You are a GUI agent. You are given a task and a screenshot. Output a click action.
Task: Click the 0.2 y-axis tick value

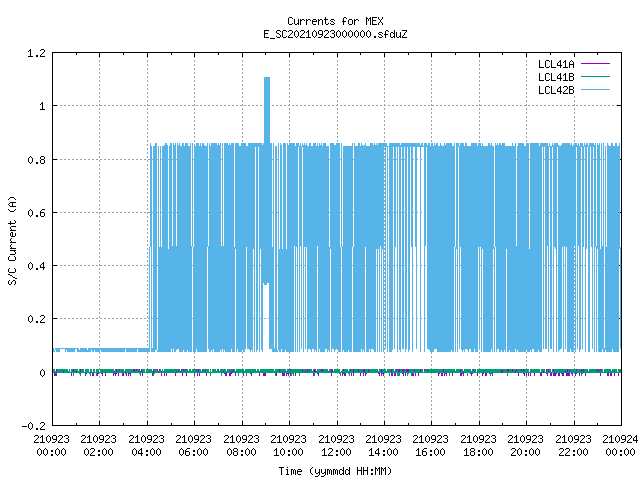(x=36, y=319)
